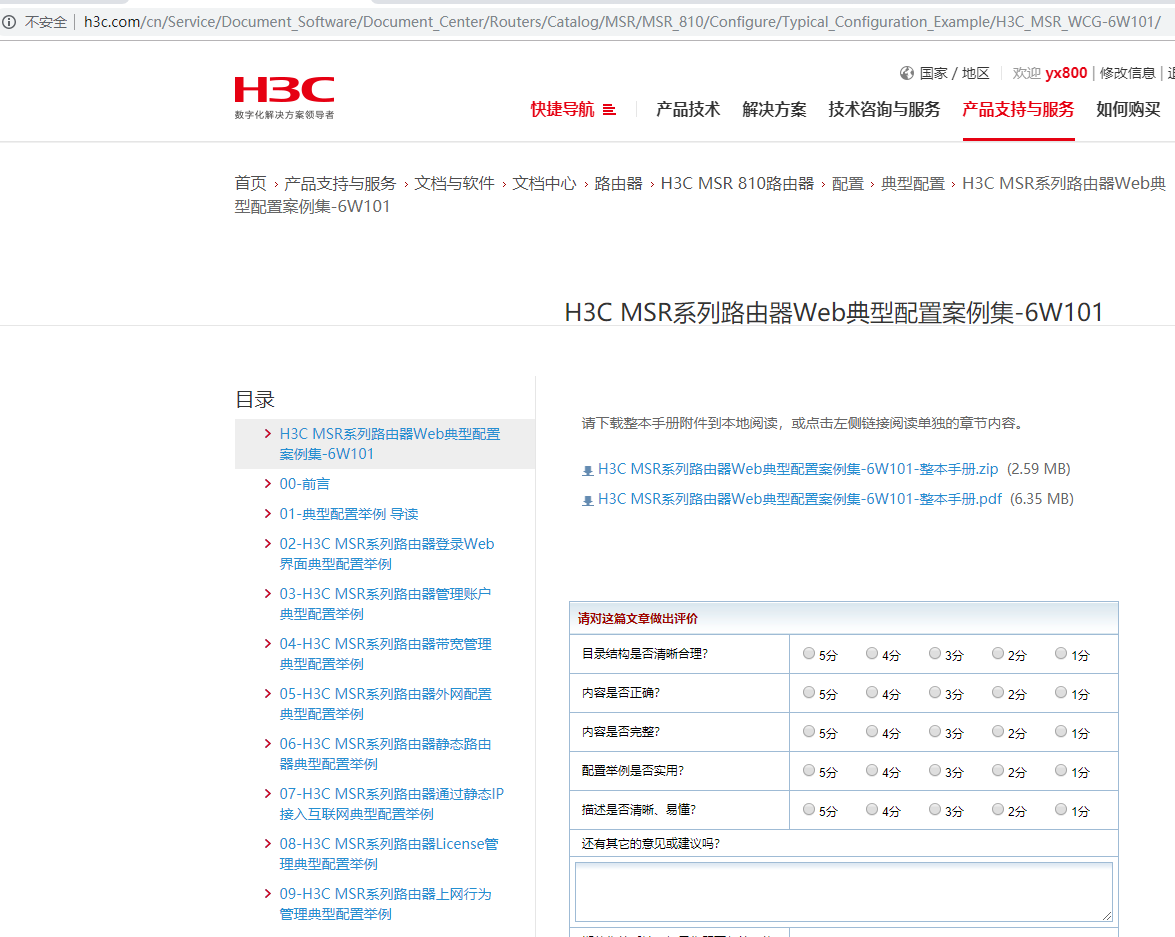The width and height of the screenshot is (1175, 937).
Task: Open 02 登录Web界面典型配置举例 chapter
Action: [x=387, y=554]
